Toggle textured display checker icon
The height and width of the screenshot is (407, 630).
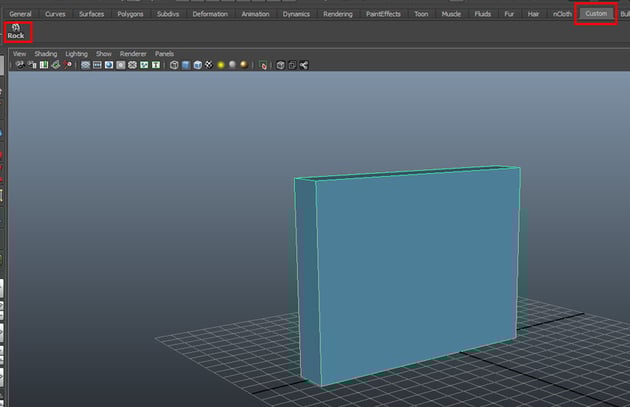(x=209, y=65)
